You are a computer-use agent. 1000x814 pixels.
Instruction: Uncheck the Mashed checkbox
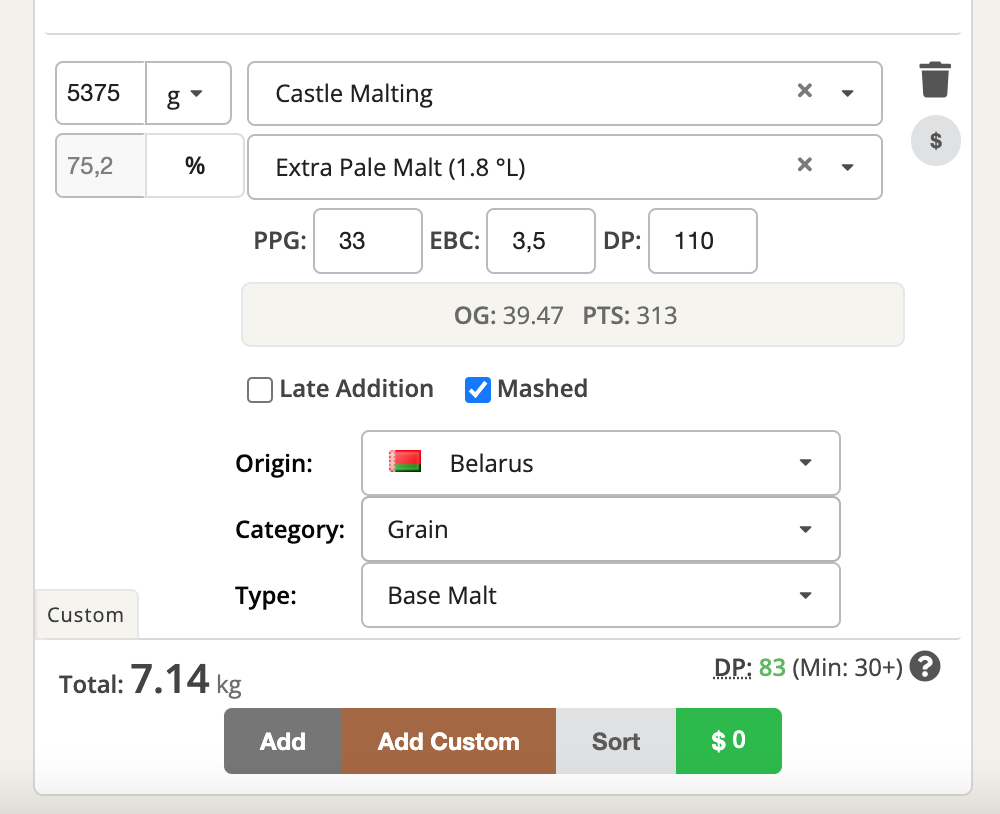(478, 390)
